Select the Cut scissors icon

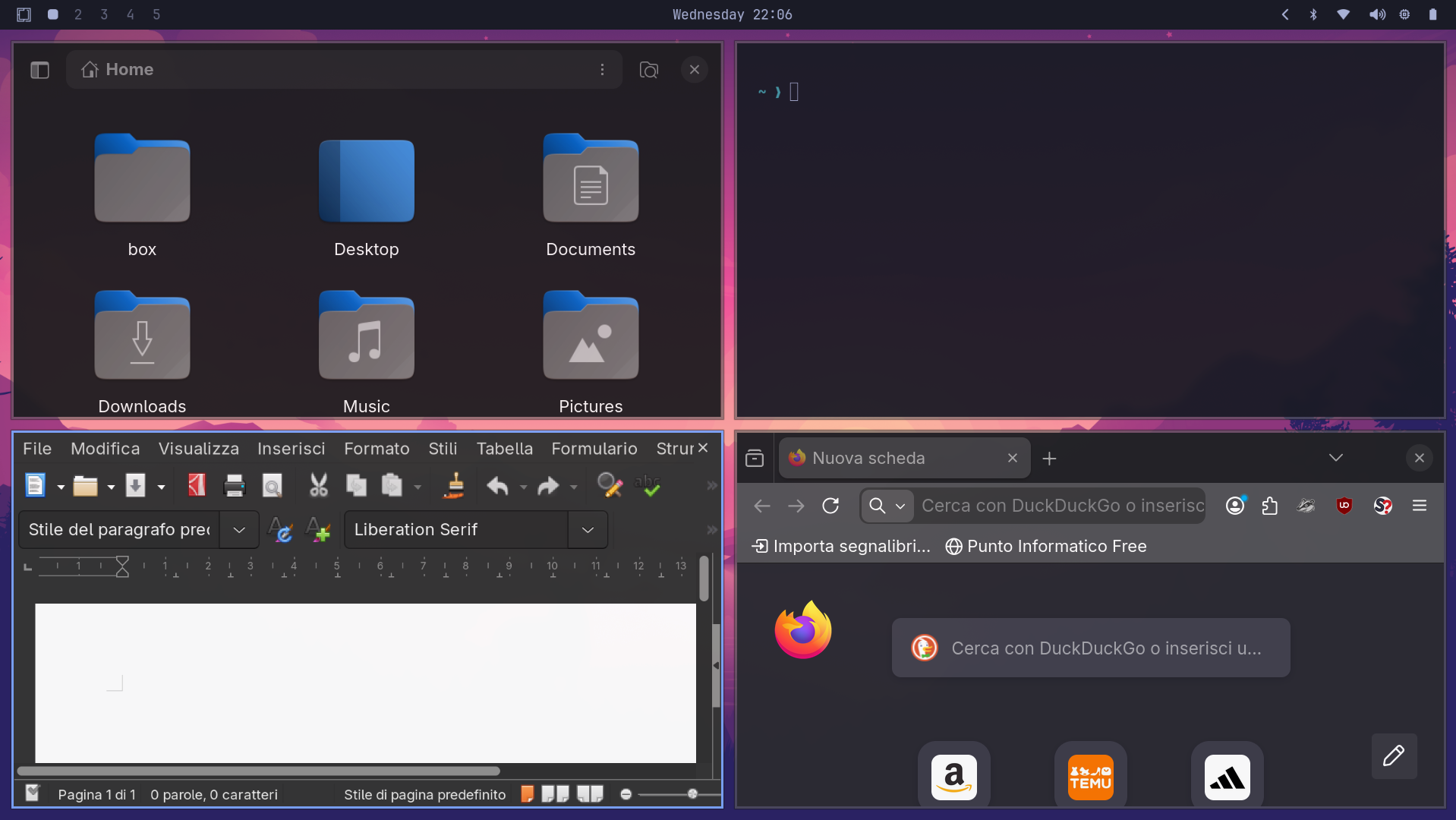(319, 485)
